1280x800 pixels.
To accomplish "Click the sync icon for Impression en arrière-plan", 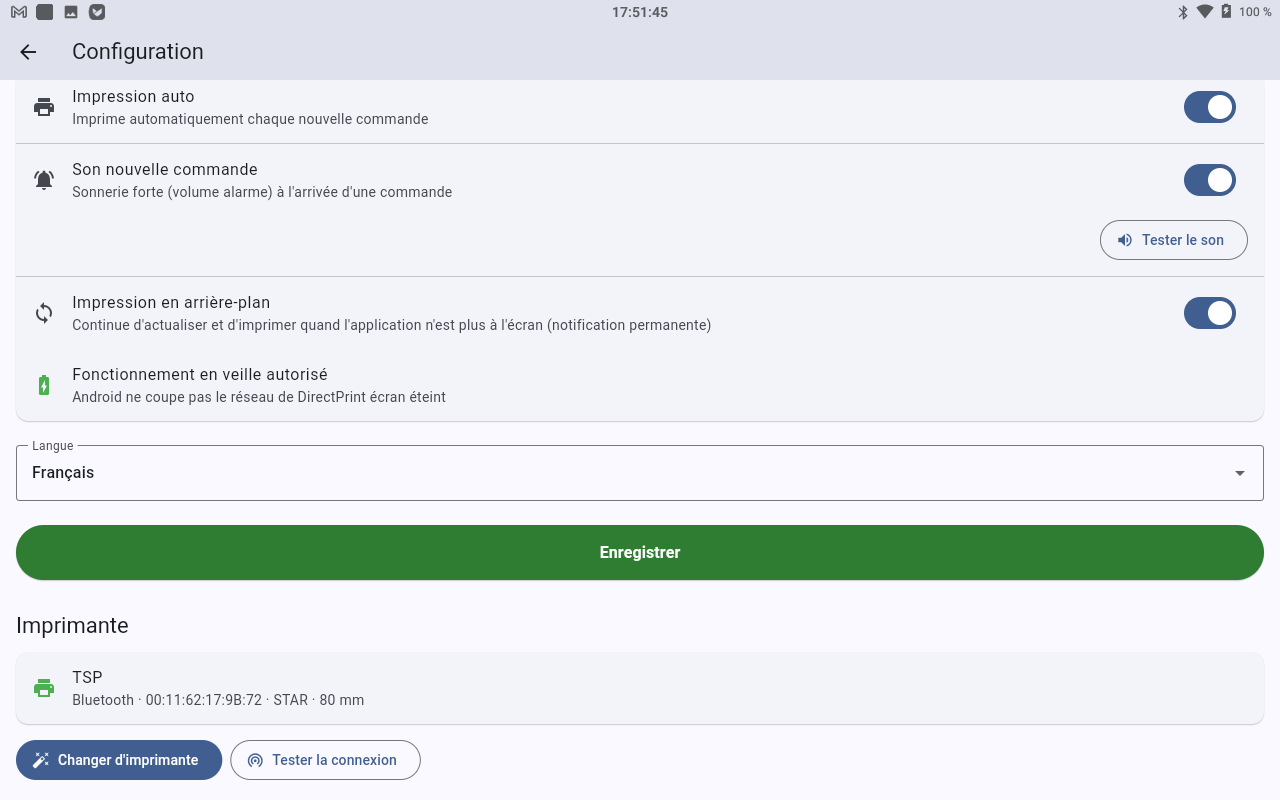I will pos(44,313).
